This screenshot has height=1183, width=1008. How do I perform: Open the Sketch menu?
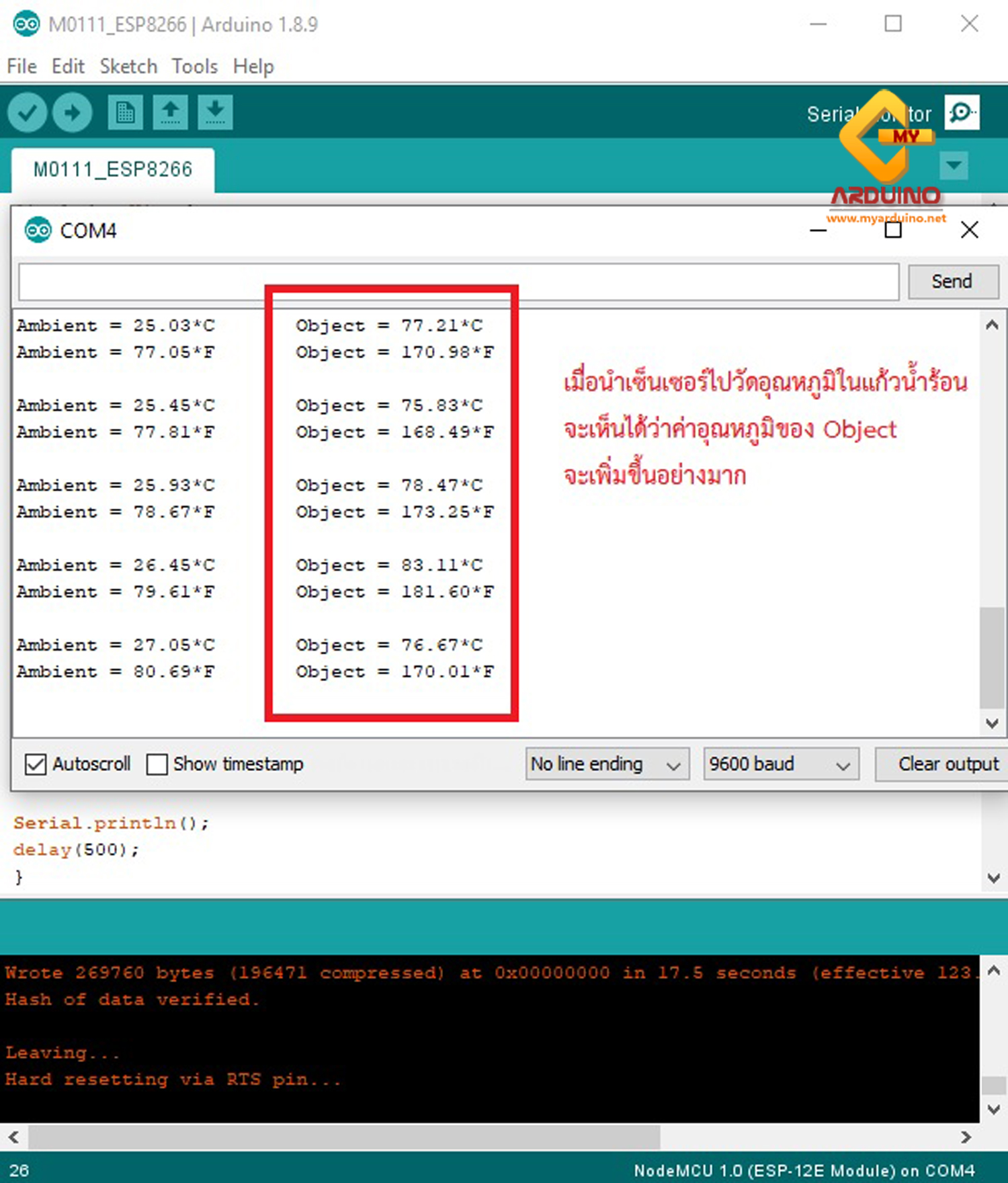[128, 67]
